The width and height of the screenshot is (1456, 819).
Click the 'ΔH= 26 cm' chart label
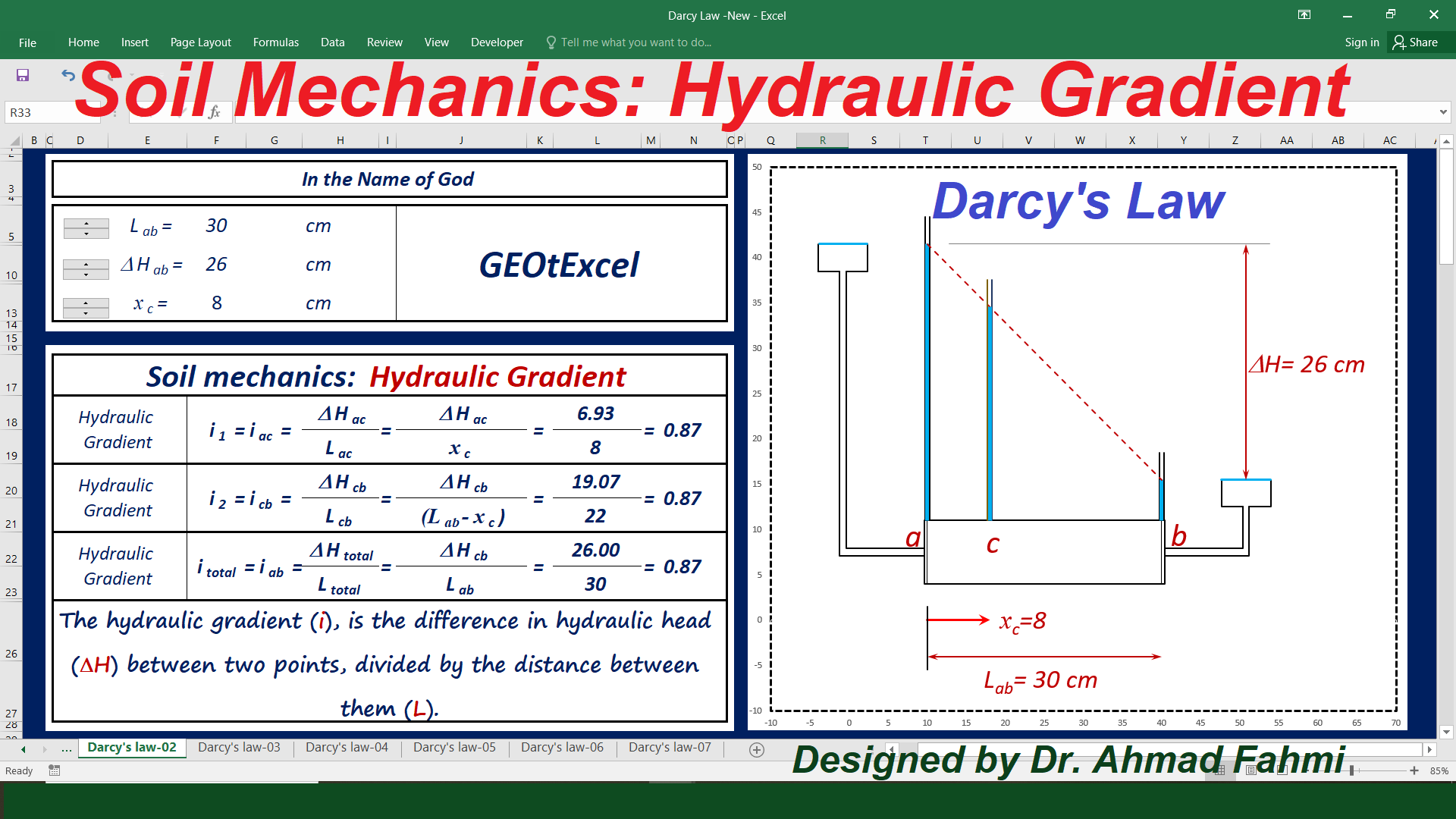[x=1307, y=365]
